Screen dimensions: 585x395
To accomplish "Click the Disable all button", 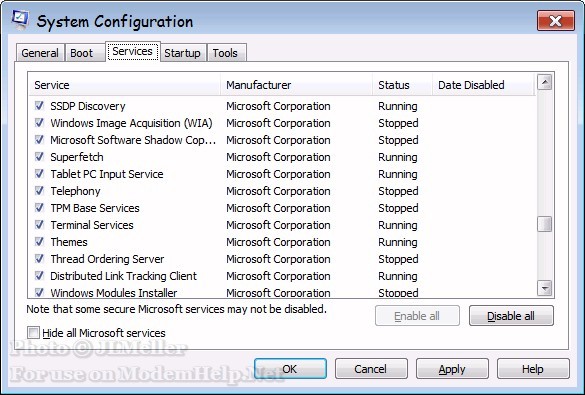I will click(511, 316).
